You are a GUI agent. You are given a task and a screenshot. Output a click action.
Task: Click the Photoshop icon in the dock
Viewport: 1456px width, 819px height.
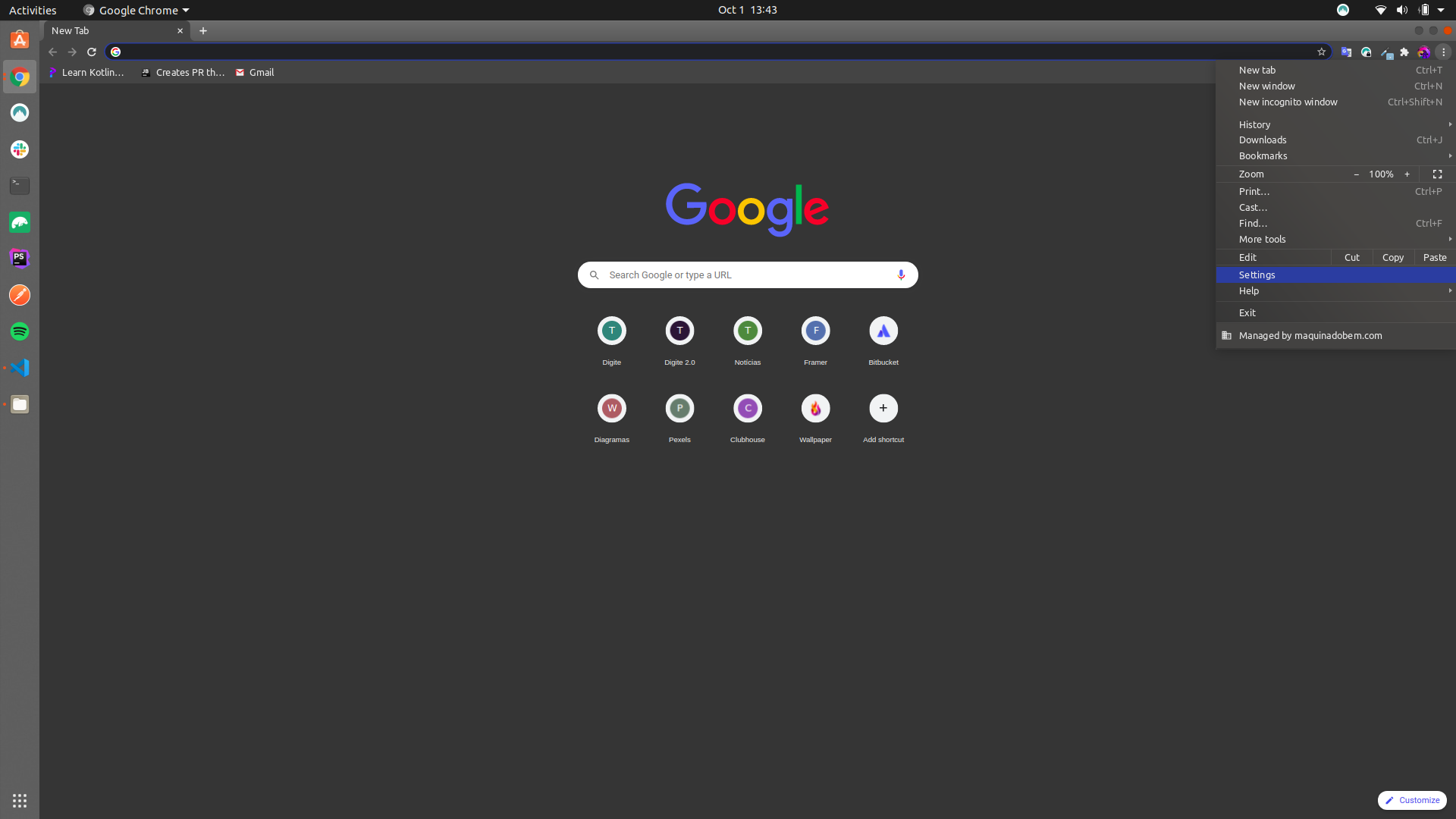point(19,258)
